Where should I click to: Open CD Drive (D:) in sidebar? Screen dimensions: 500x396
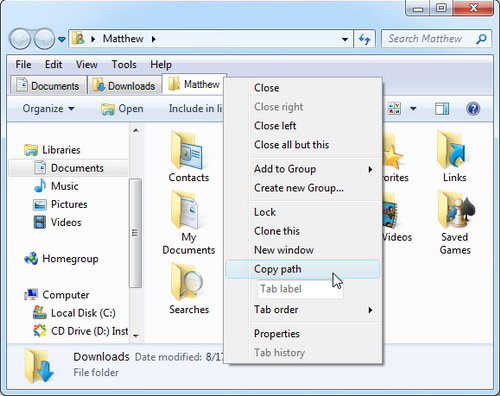coord(80,331)
